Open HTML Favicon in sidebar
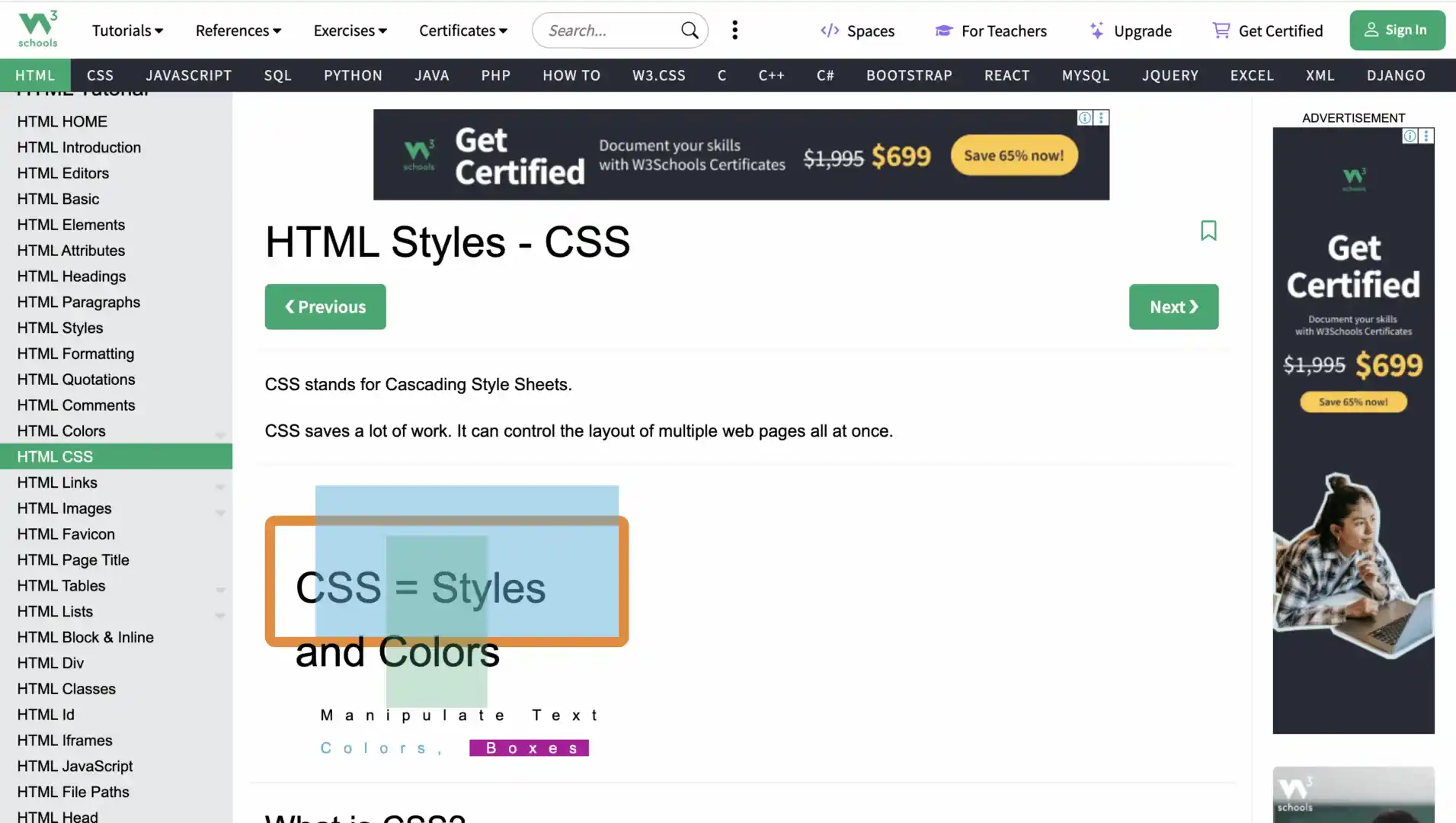The height and width of the screenshot is (823, 1456). [116, 534]
